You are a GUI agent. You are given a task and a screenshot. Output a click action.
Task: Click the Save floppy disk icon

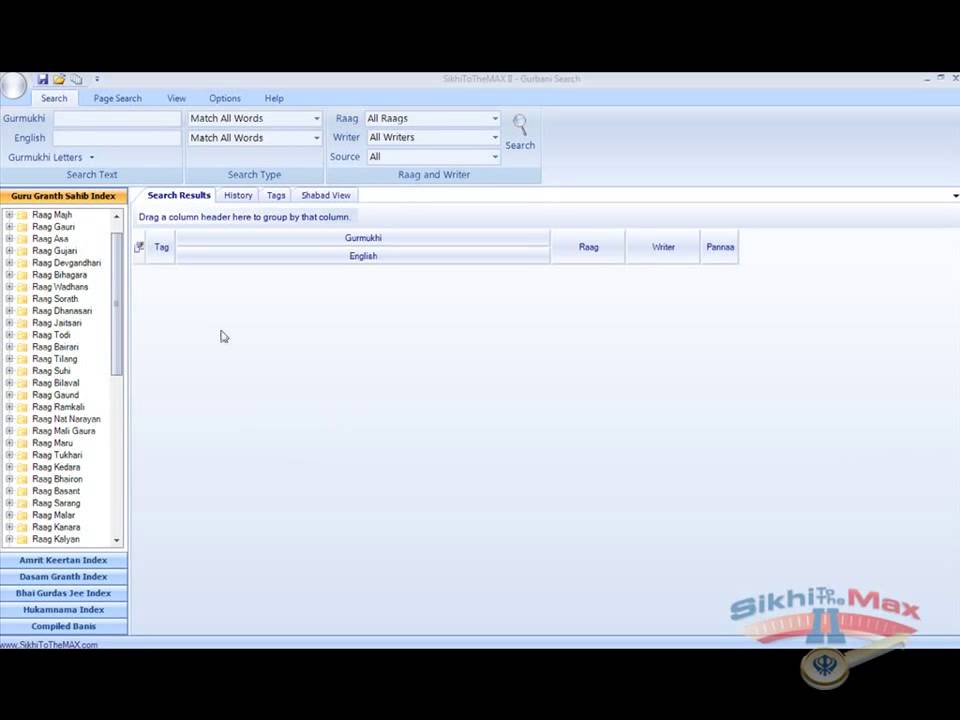43,79
